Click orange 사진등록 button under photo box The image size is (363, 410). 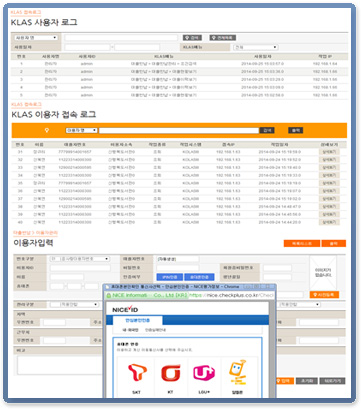(324, 295)
